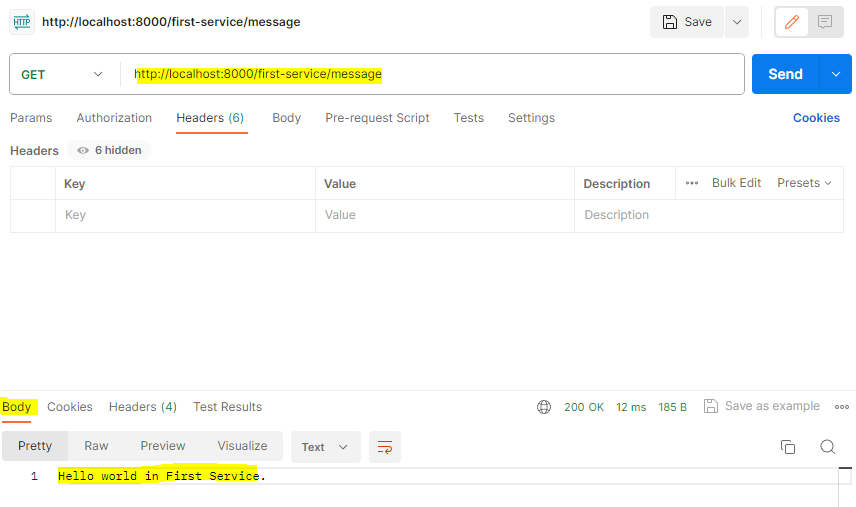Switch to the Authorization tab
The height and width of the screenshot is (507, 856).
coord(114,118)
